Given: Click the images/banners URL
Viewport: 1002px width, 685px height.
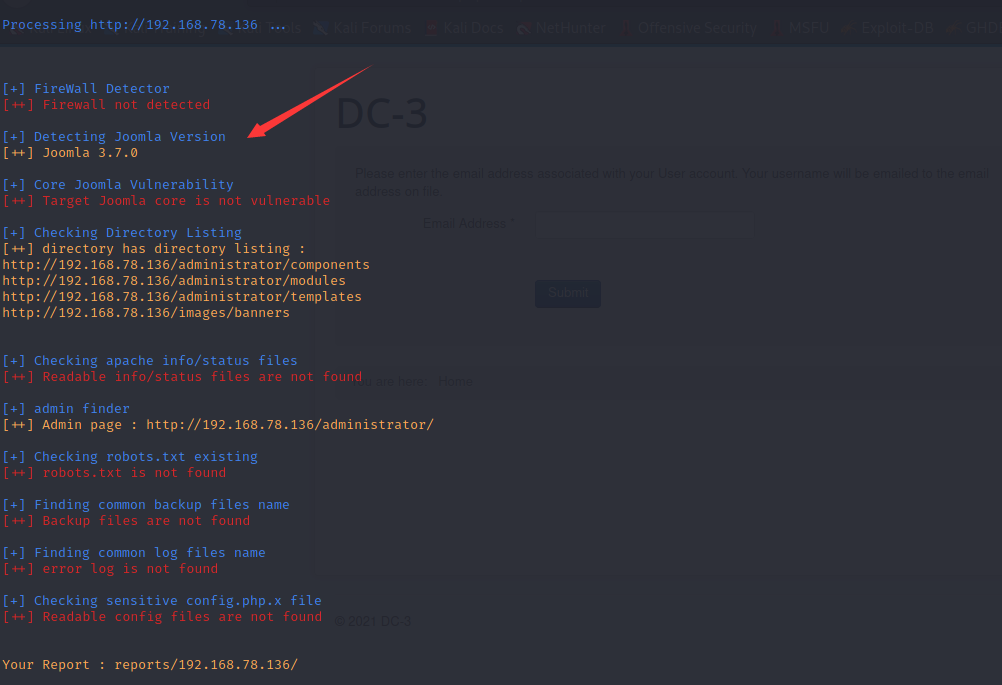Looking at the screenshot, I should click(146, 312).
